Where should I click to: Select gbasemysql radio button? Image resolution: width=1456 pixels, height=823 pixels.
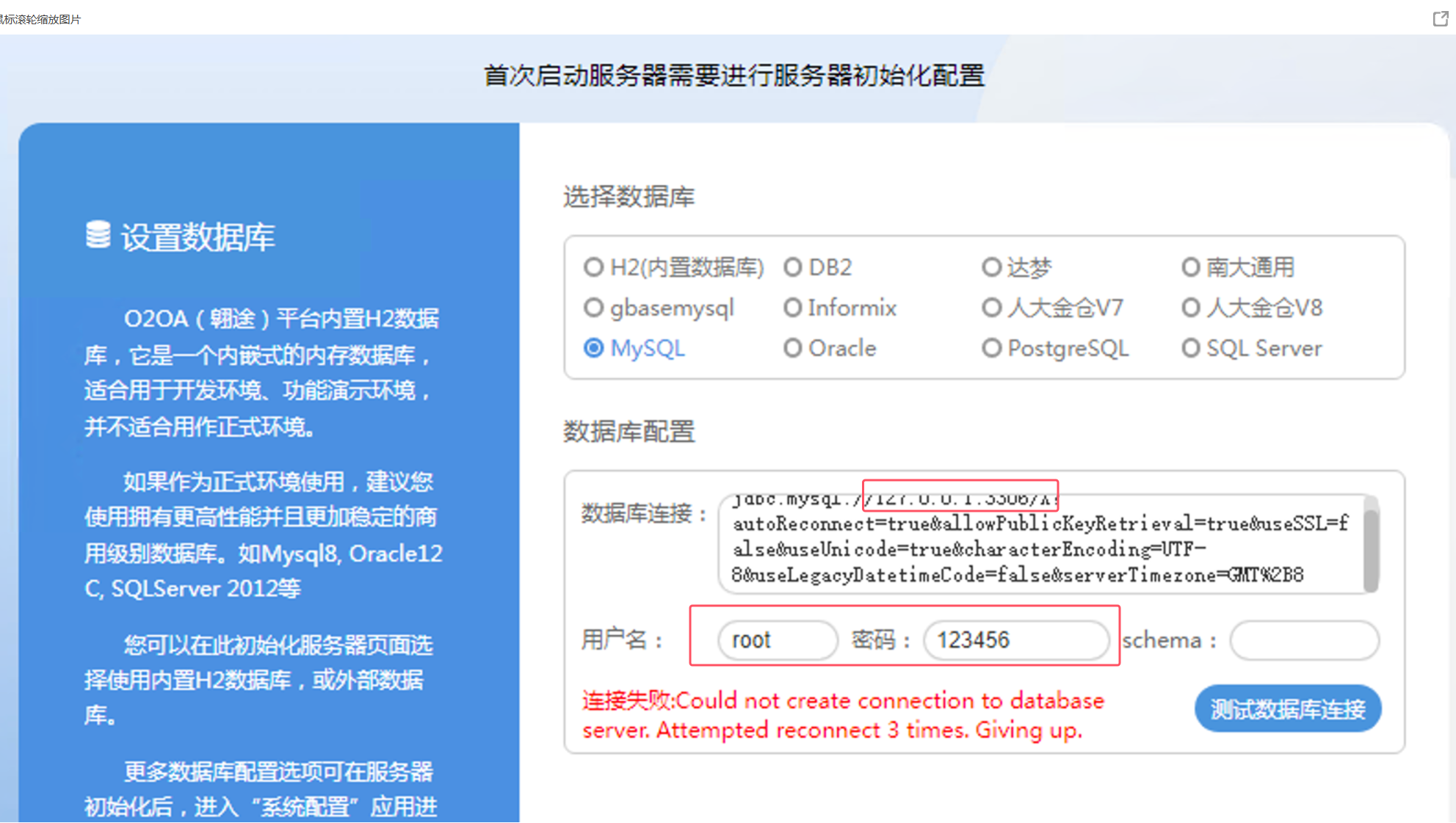click(593, 308)
